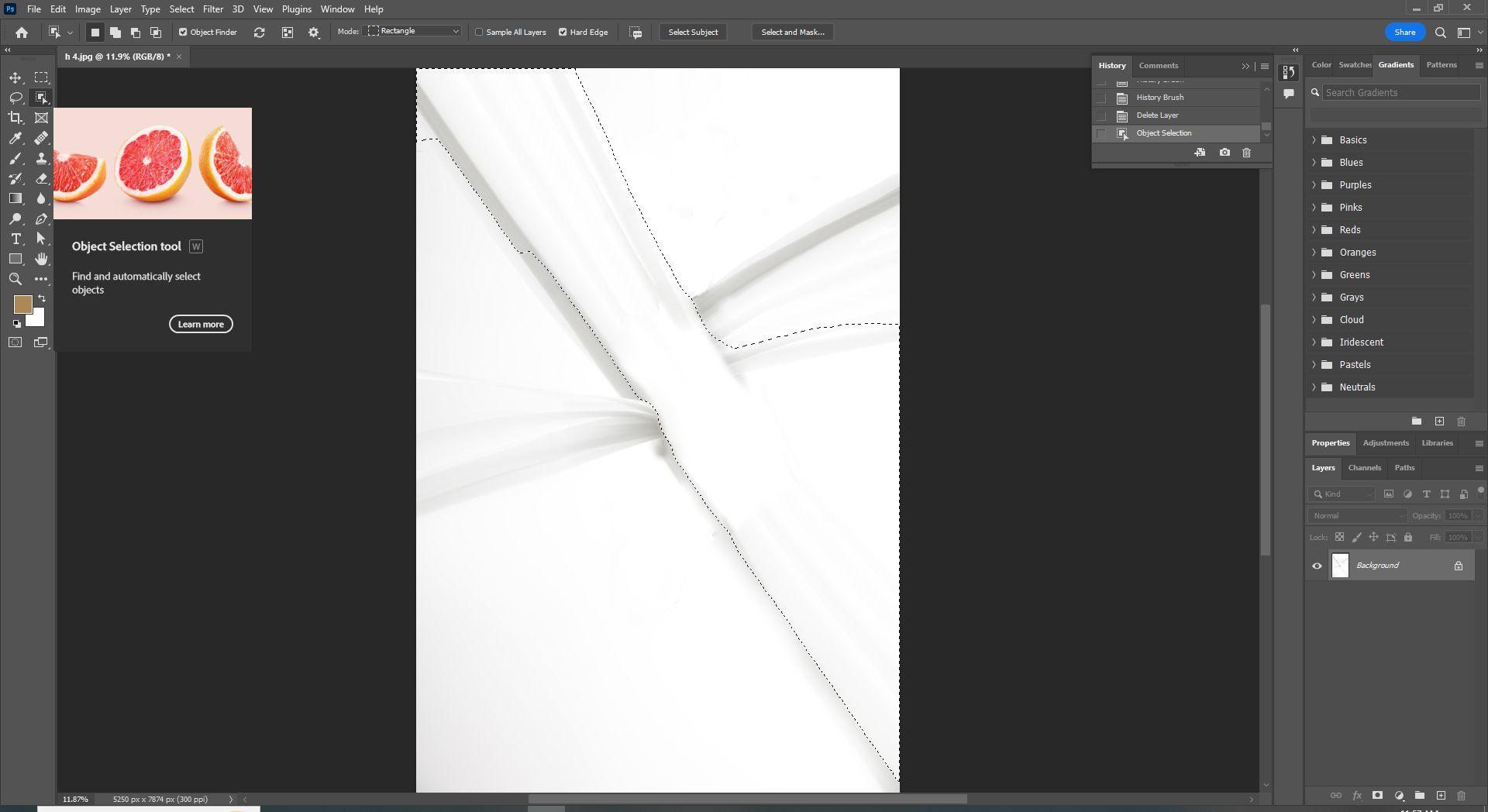Switch to the Comments tab
The width and height of the screenshot is (1488, 812).
coord(1158,66)
